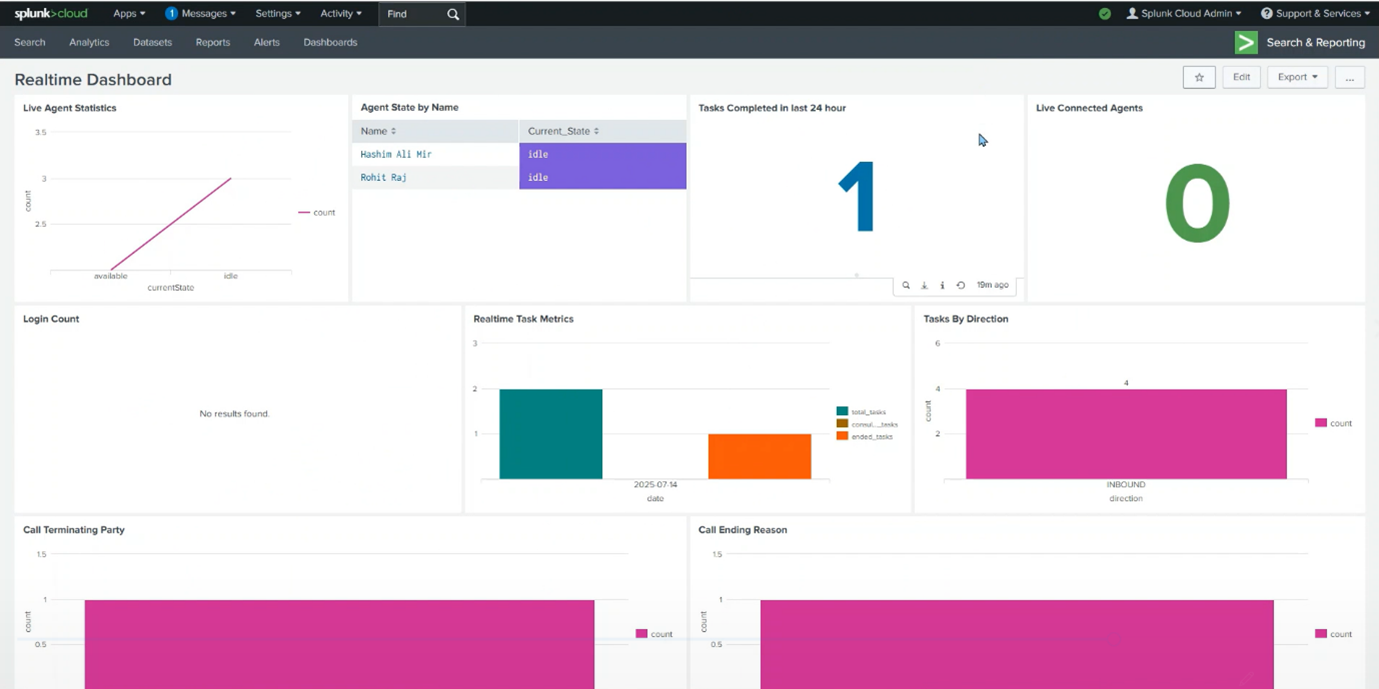Click the green system status checkmark icon
The image size is (1379, 689).
[1104, 14]
